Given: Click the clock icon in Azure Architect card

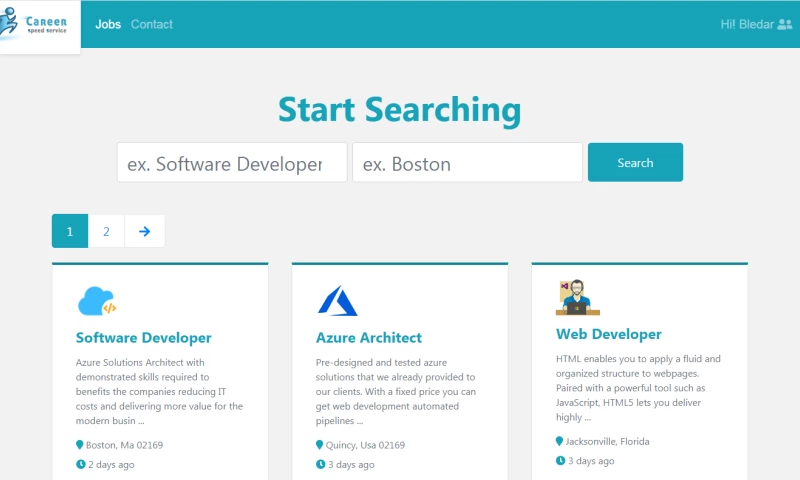Looking at the screenshot, I should (320, 464).
